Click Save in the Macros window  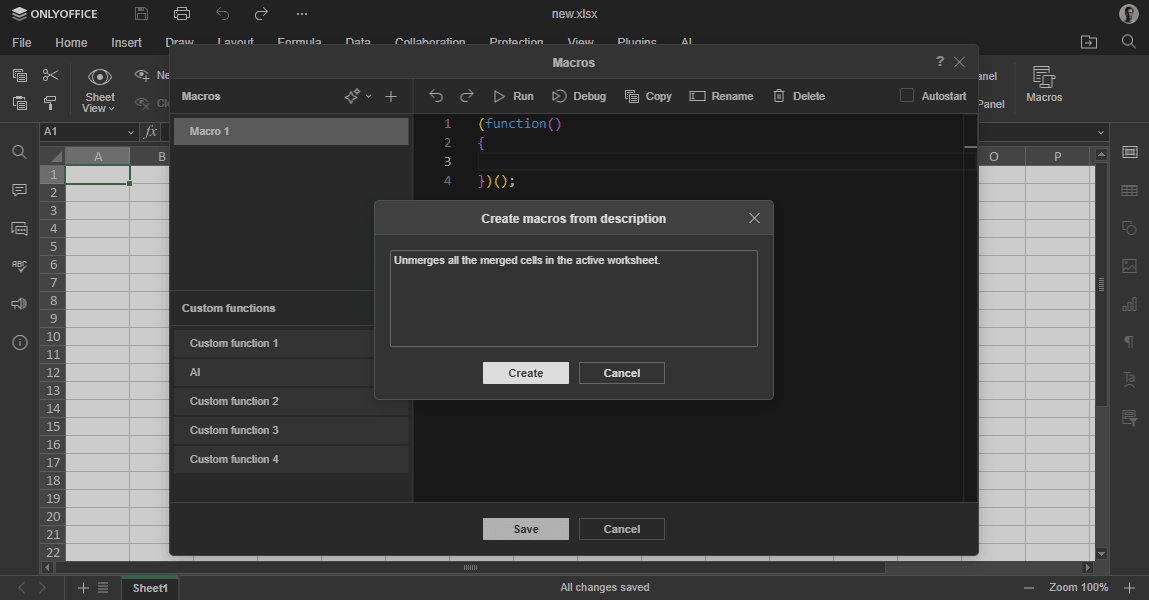(x=525, y=529)
